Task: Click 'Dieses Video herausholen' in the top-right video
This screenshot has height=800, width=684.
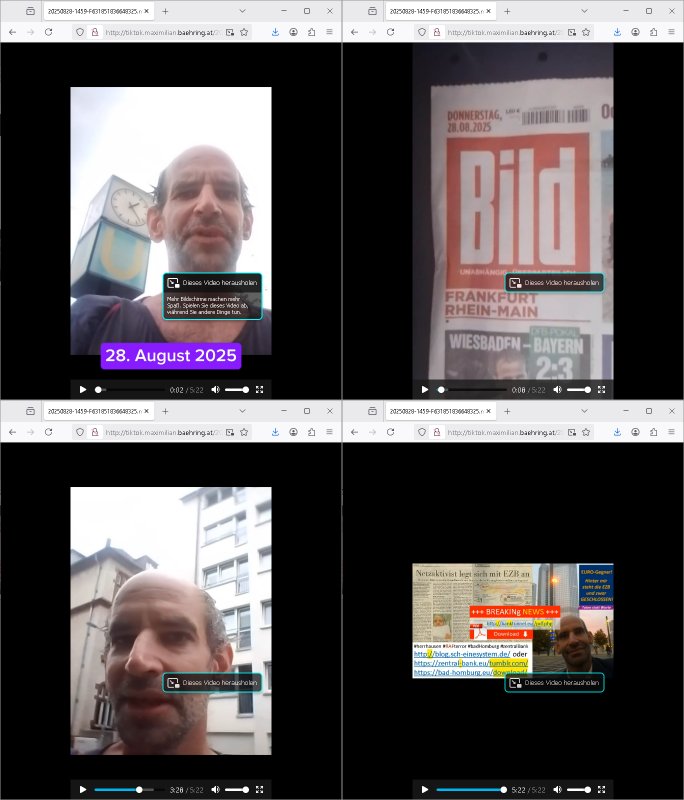Action: [x=553, y=283]
